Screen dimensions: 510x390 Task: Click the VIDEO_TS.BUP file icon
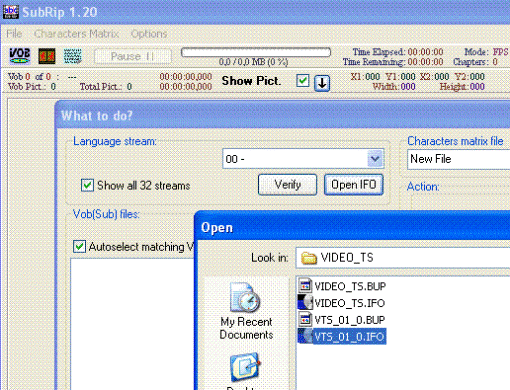[x=305, y=286]
